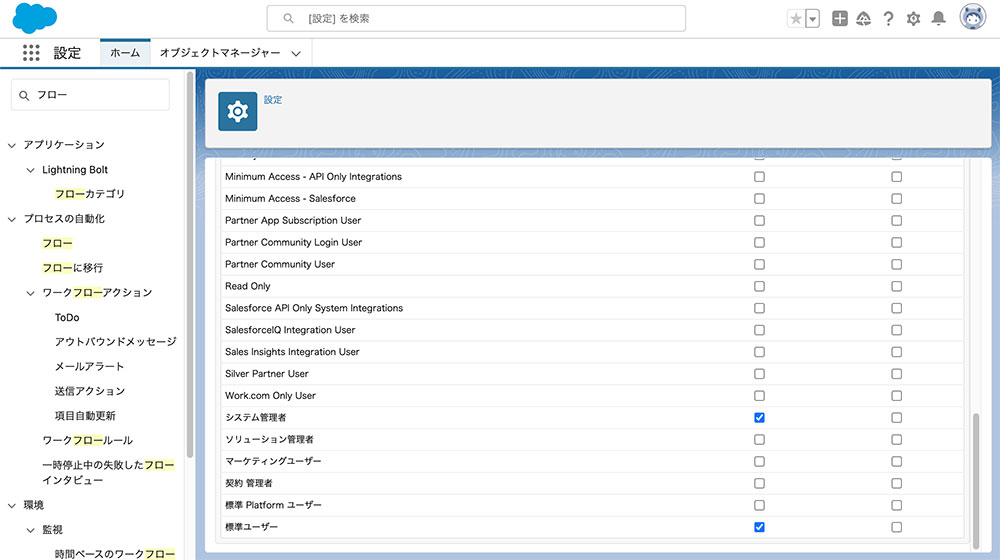
Task: Check first checkbox for Read Only
Action: tap(759, 286)
